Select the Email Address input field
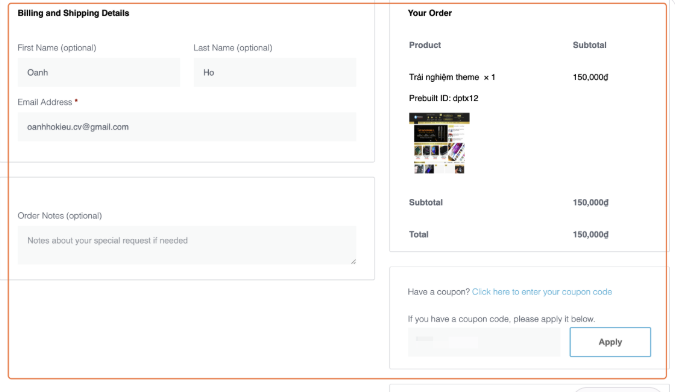The height and width of the screenshot is (392, 675). [187, 127]
